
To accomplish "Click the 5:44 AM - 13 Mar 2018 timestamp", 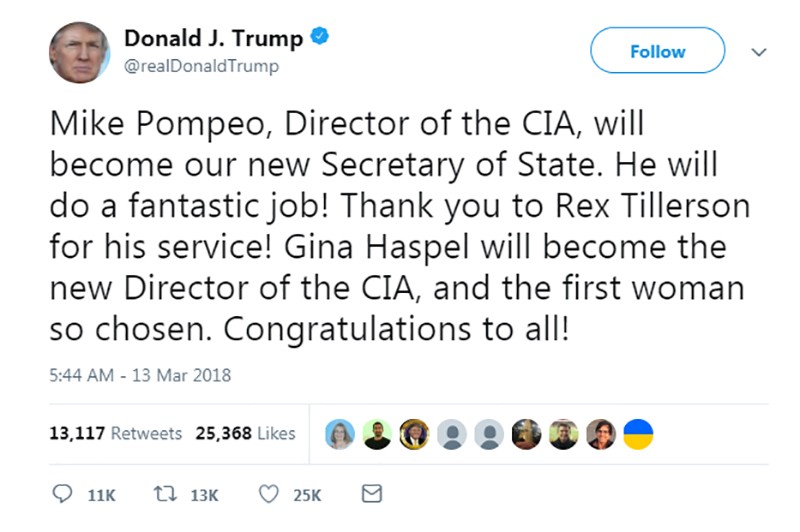I will [x=140, y=375].
